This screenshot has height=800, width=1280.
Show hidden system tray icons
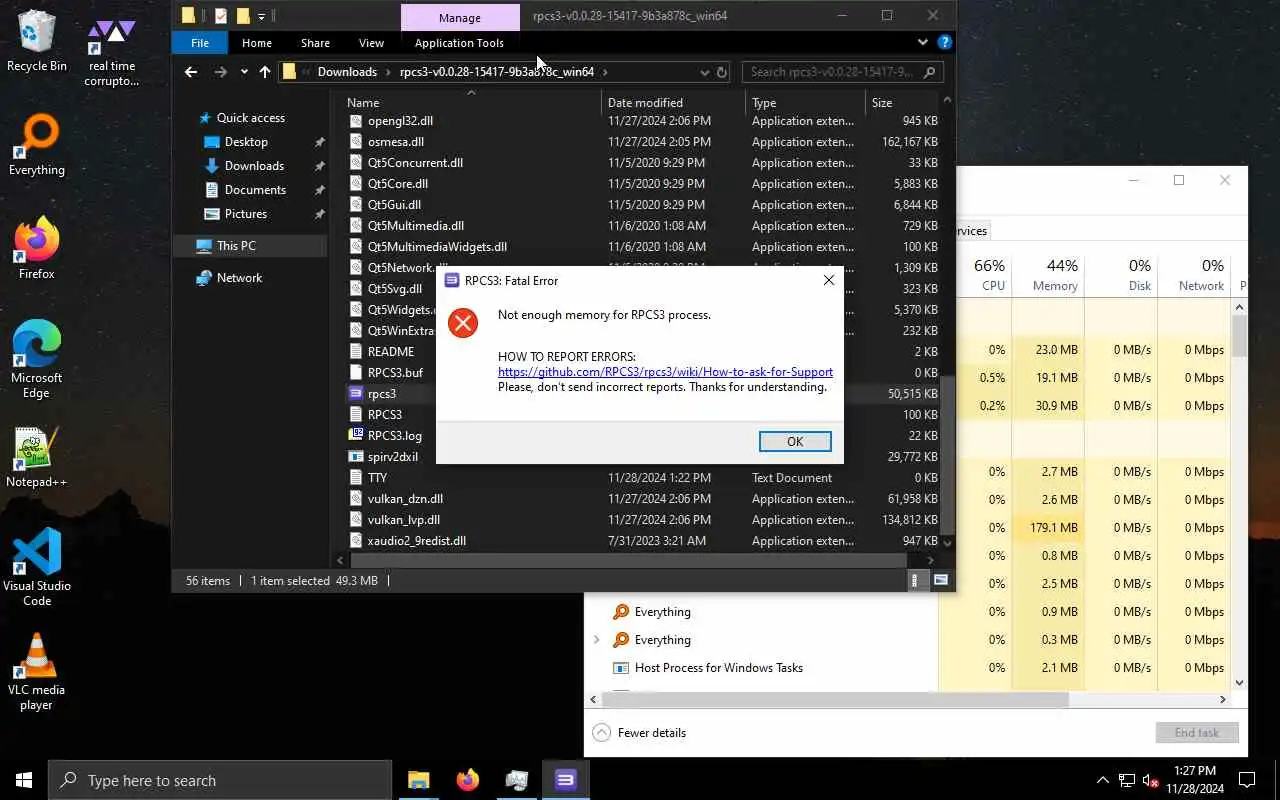pyautogui.click(x=1103, y=780)
